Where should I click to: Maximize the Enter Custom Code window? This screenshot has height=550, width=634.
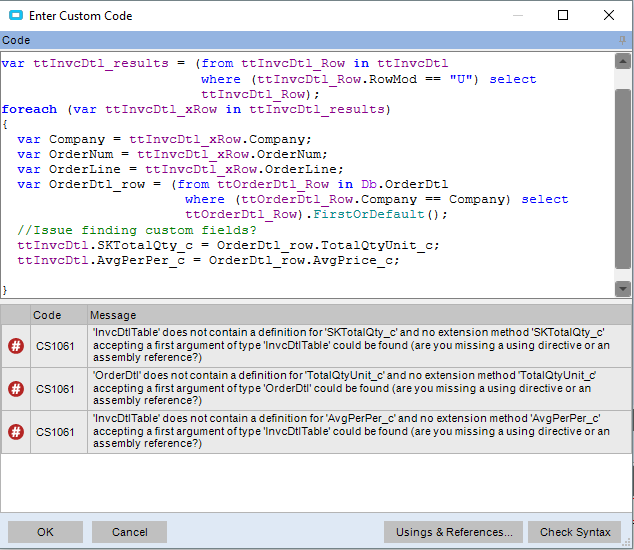pyautogui.click(x=563, y=15)
